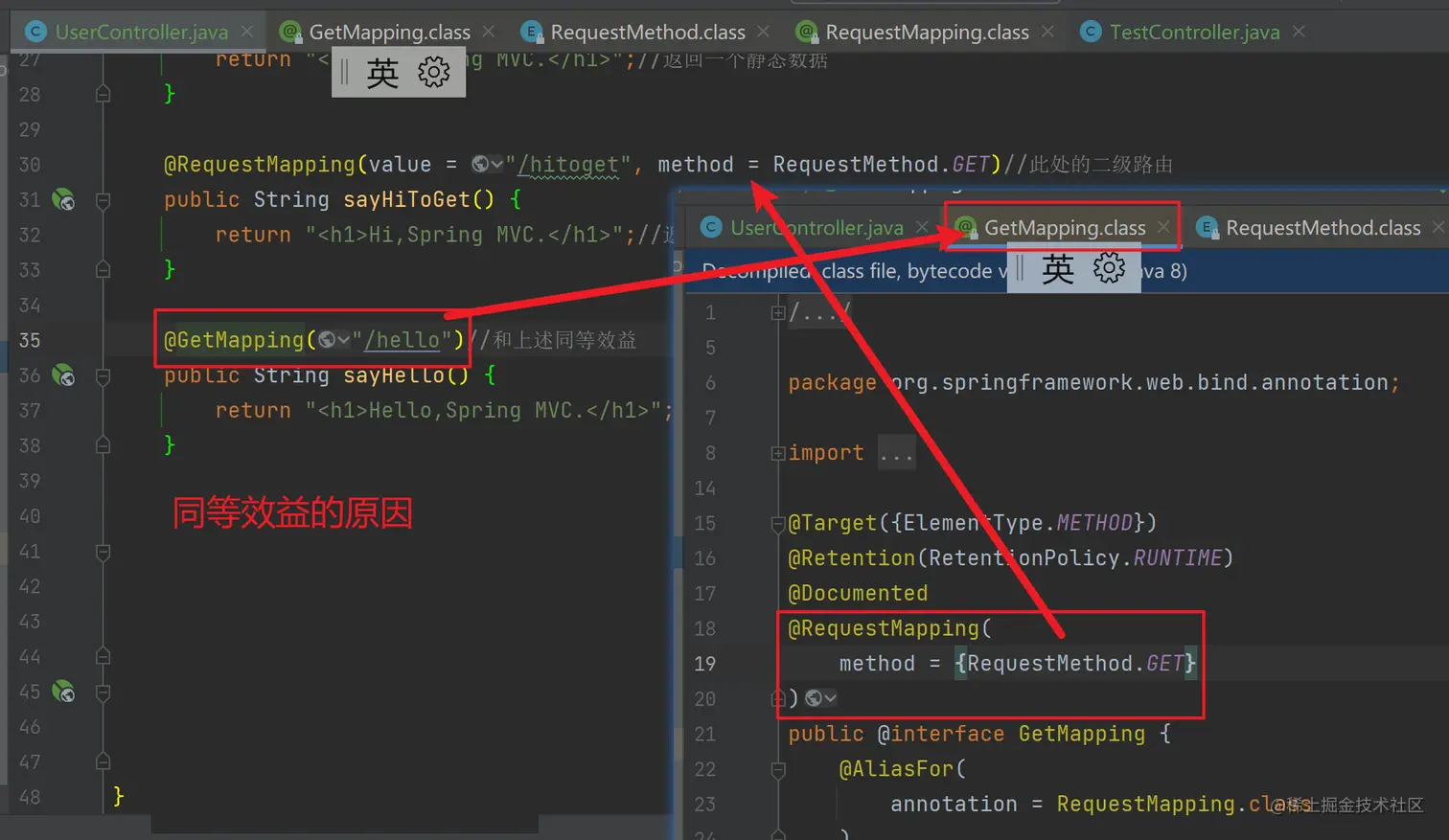Expand the folded import section on line 8
The height and width of the screenshot is (840, 1449).
778,453
